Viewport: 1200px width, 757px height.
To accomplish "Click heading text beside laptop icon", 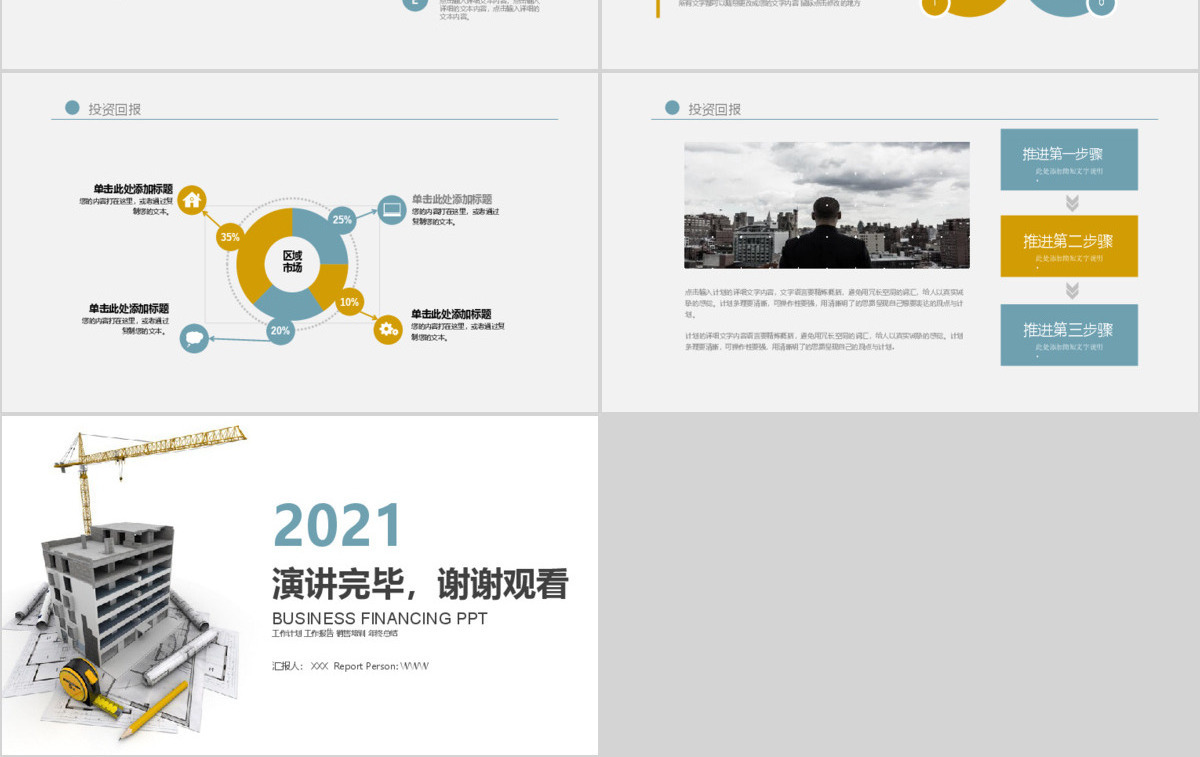I will click(x=452, y=199).
